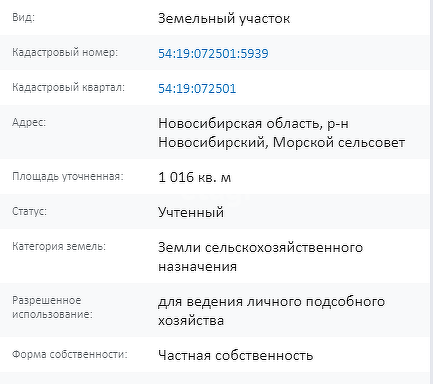Click 'Земли сельскохозяйственного назначения' value

tap(260, 257)
